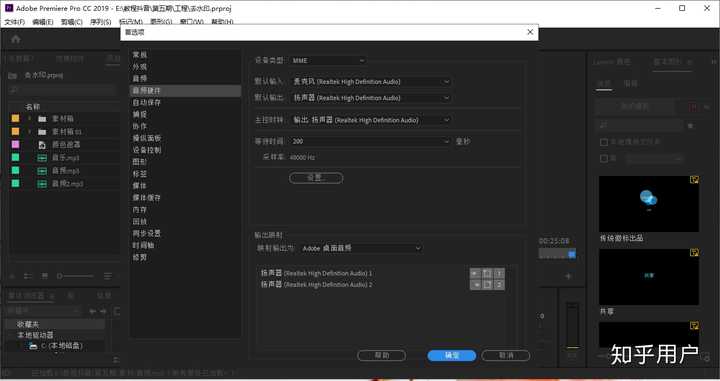Close the 首选项 dialog with X

530,32
